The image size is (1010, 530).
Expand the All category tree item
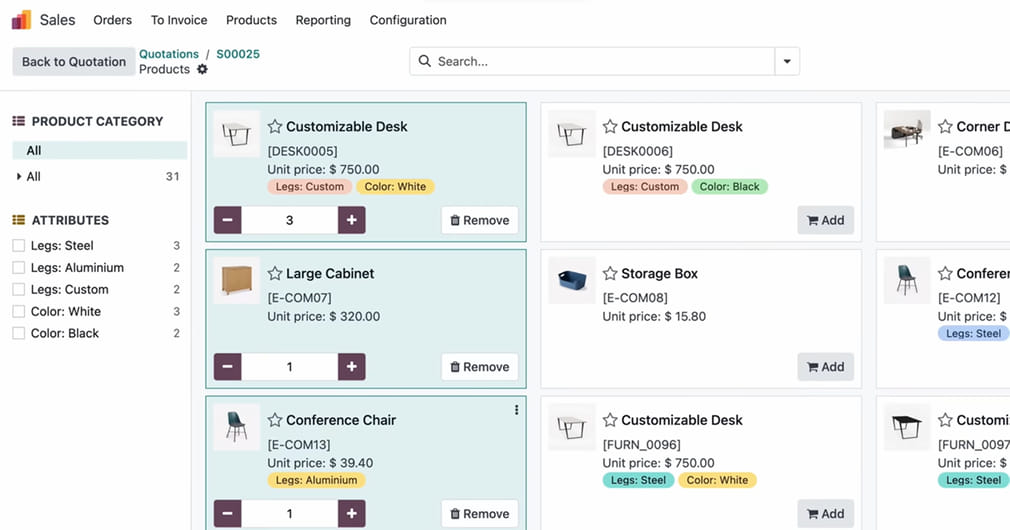pyautogui.click(x=19, y=177)
